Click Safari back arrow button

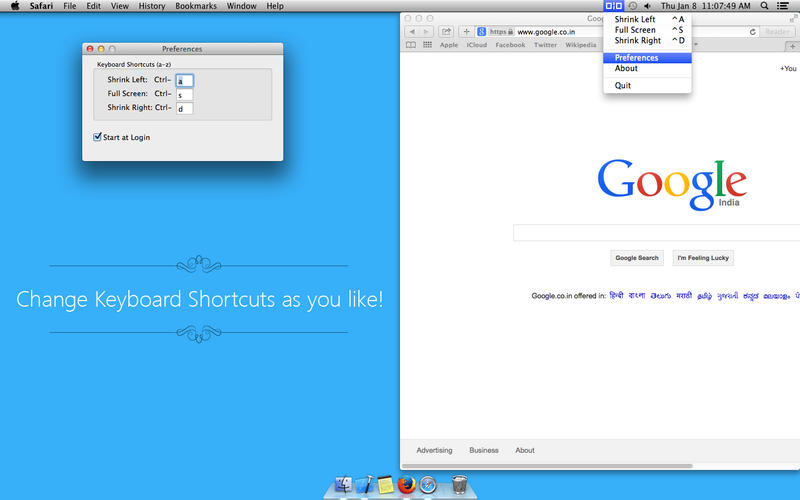point(412,32)
